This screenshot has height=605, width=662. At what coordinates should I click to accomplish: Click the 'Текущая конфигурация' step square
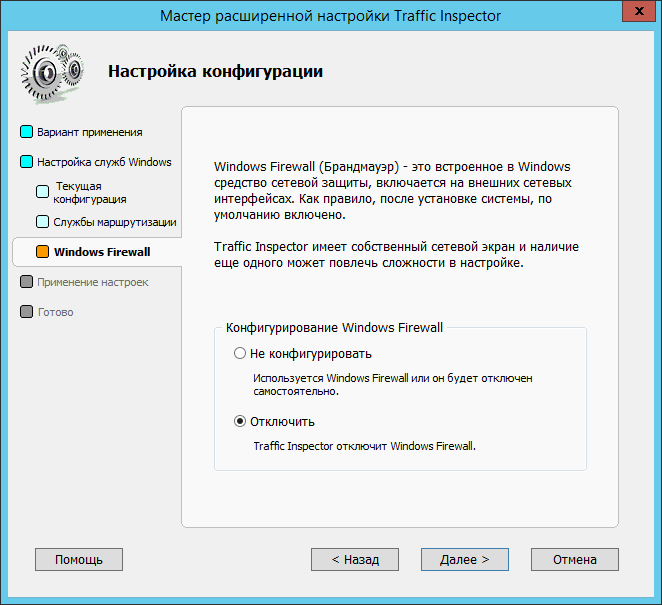(42, 192)
